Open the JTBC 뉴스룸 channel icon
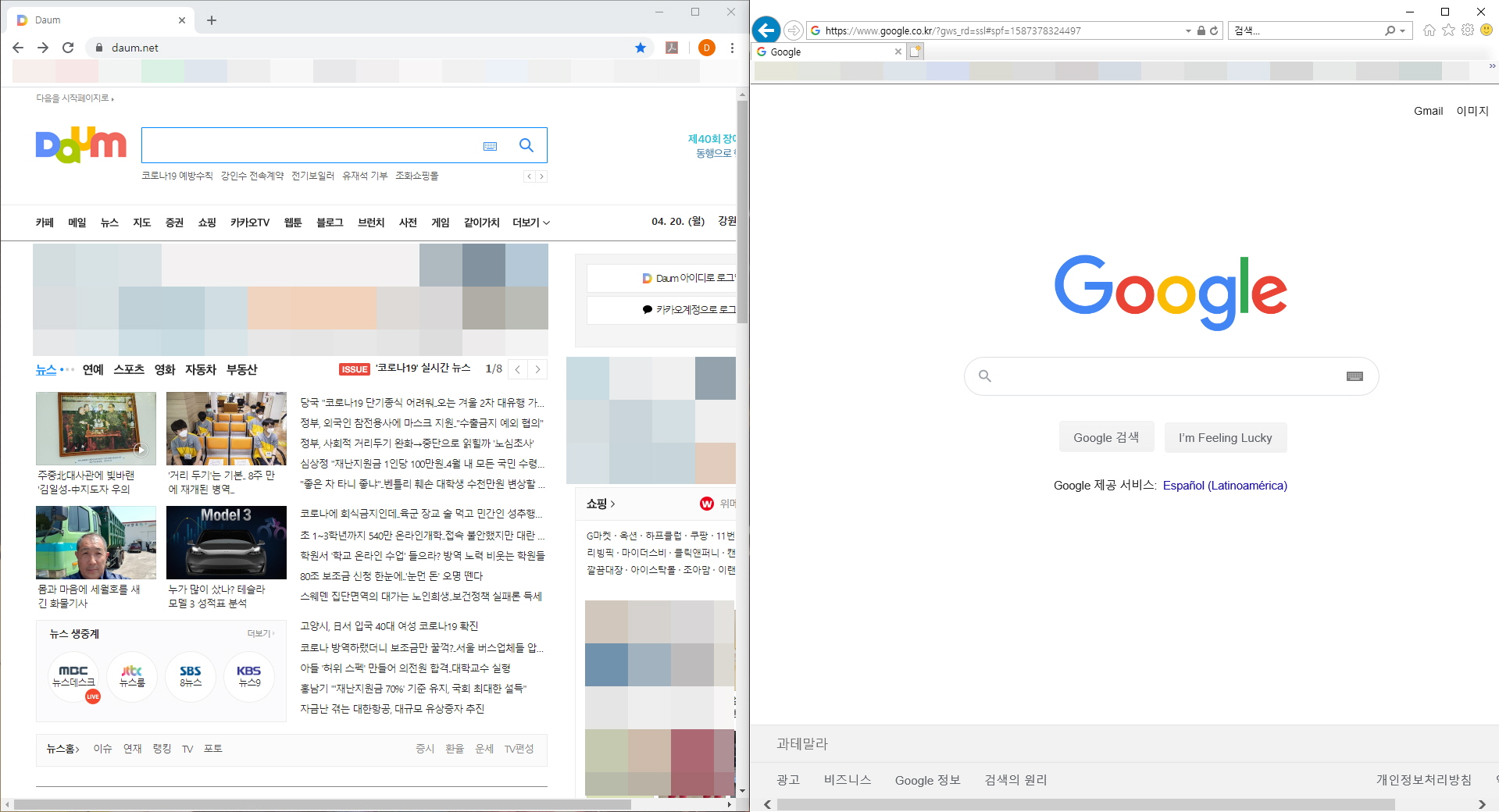The width and height of the screenshot is (1499, 812). coord(132,676)
